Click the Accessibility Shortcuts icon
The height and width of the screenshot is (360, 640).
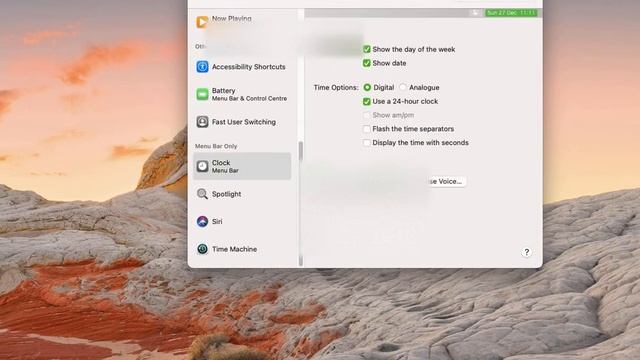pyautogui.click(x=202, y=67)
